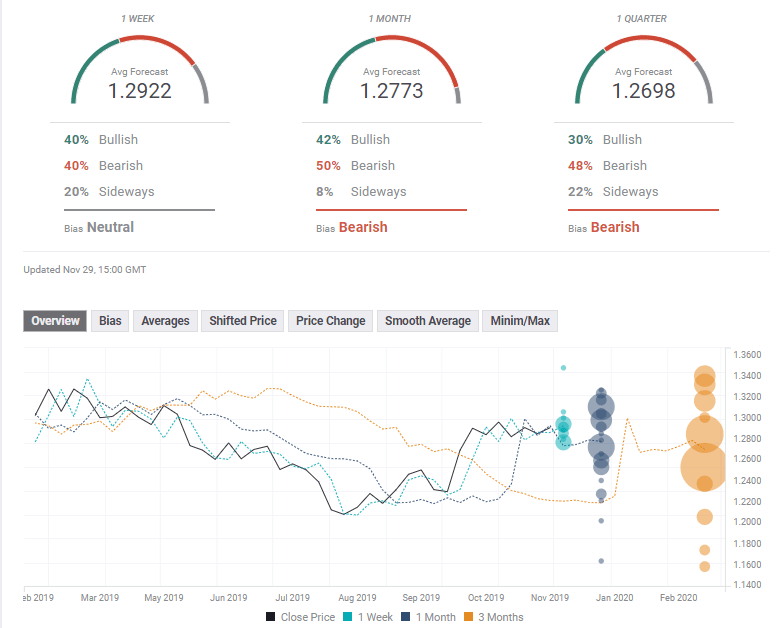Click the 1 Month Bearish bias label

(365, 227)
